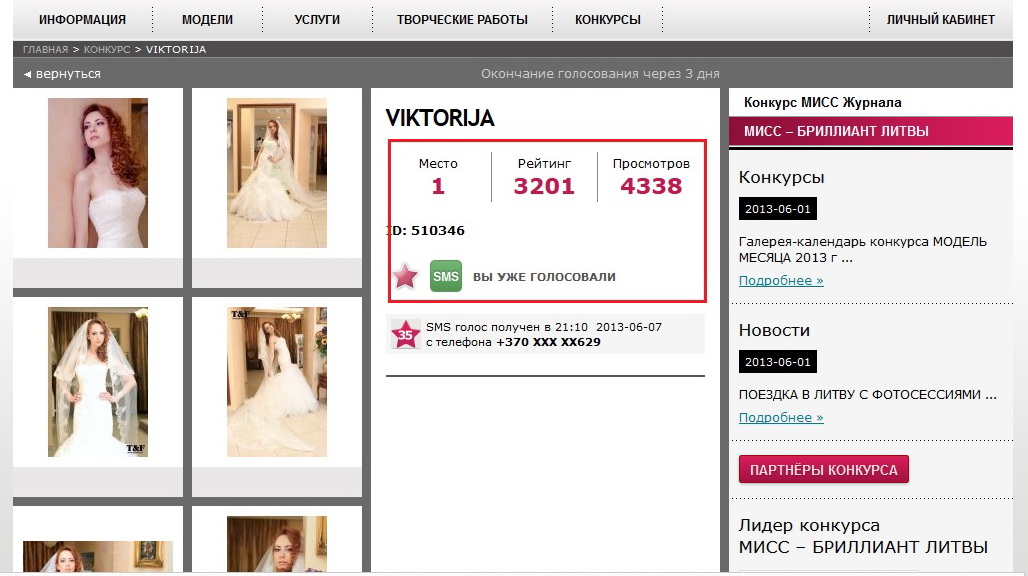This screenshot has height=576, width=1028.
Task: Select МИСС – БРИЛЛИАНТ ЛИТВЫ tab
Action: tap(871, 131)
